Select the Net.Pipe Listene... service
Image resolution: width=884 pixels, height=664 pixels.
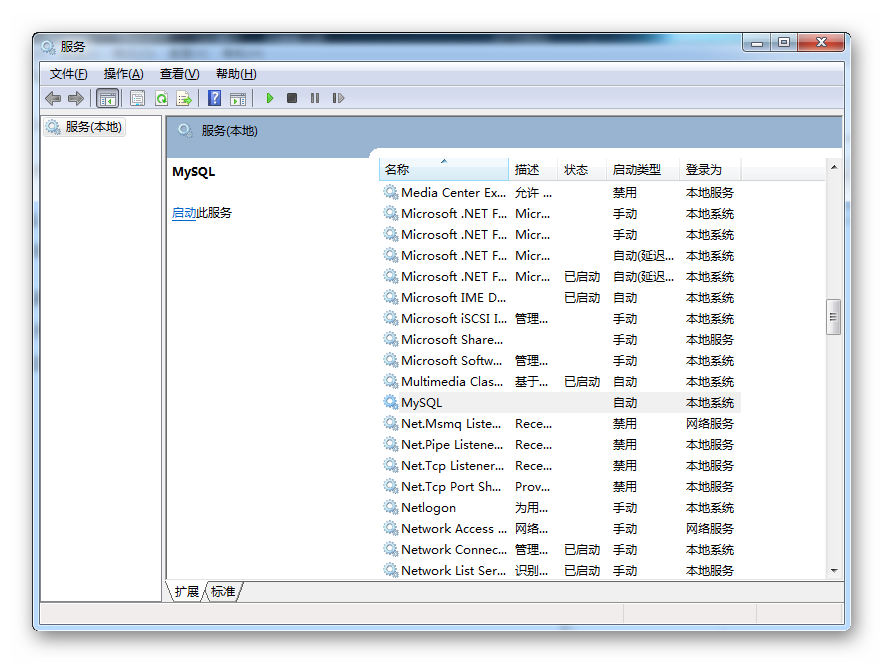tap(560, 444)
